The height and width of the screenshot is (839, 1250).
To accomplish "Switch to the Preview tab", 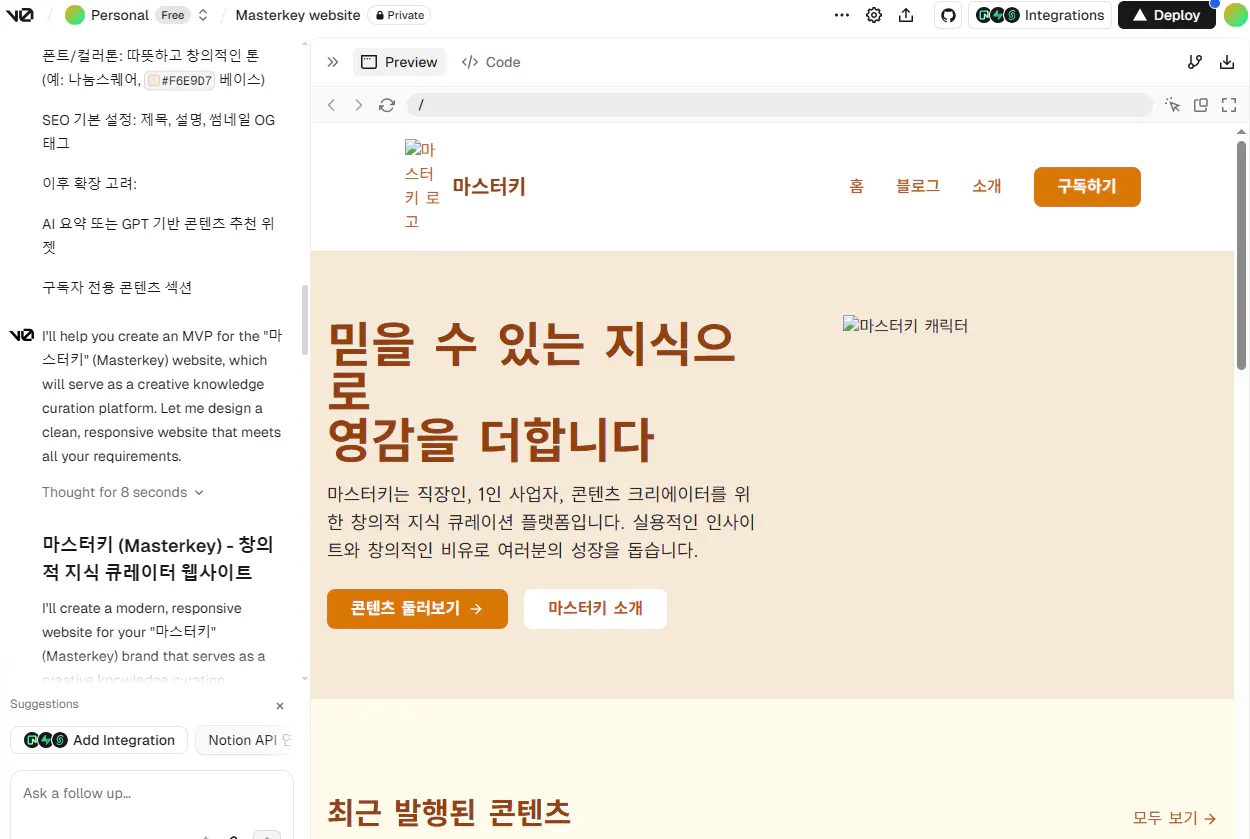I will pyautogui.click(x=399, y=62).
